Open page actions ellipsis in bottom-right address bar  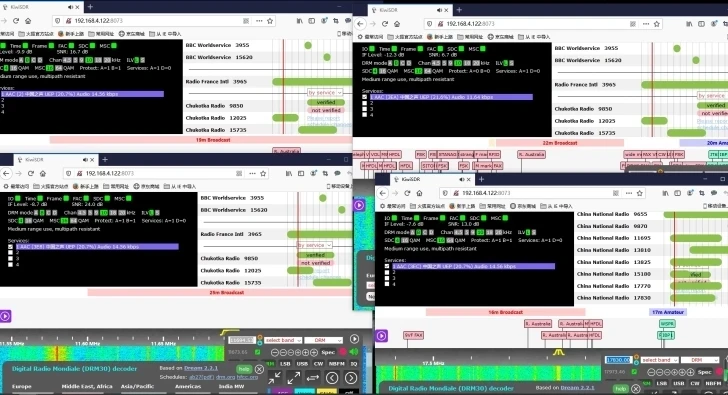629,193
